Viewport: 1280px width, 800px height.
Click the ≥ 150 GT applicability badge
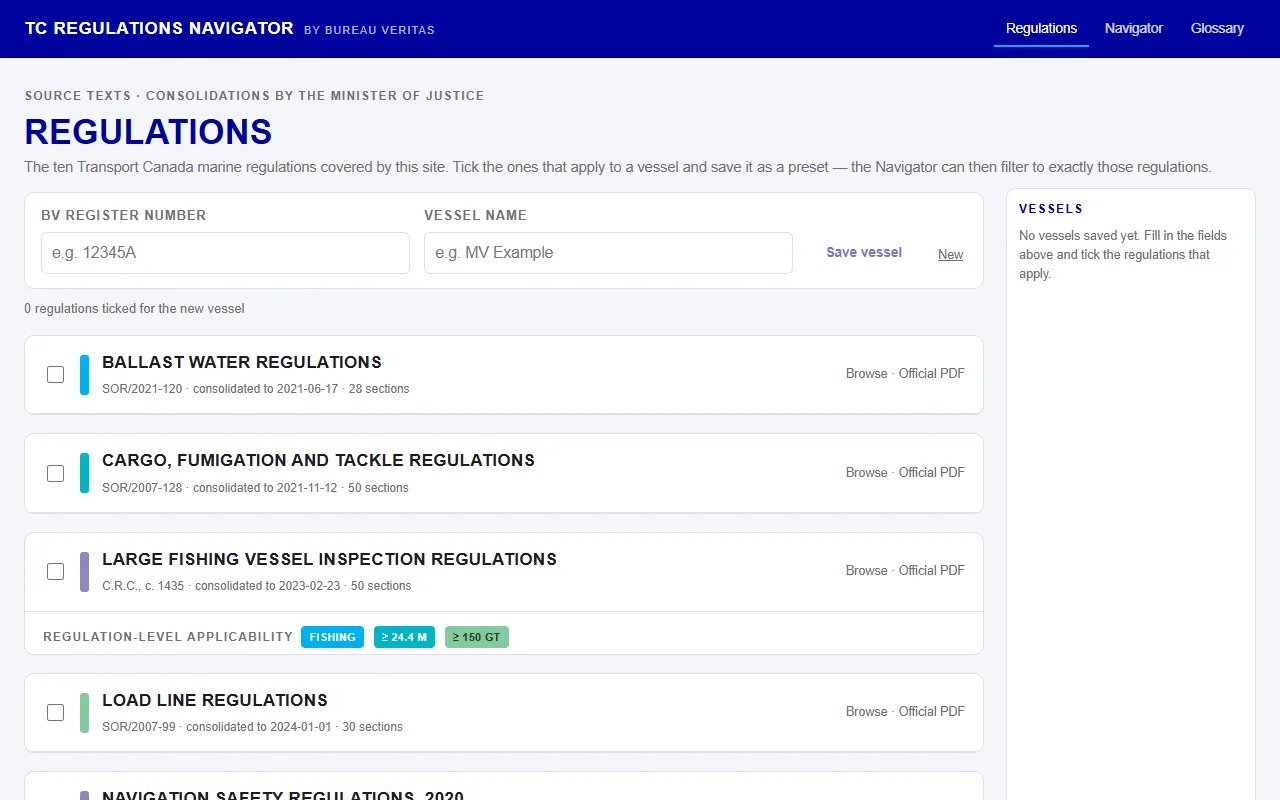coord(477,637)
